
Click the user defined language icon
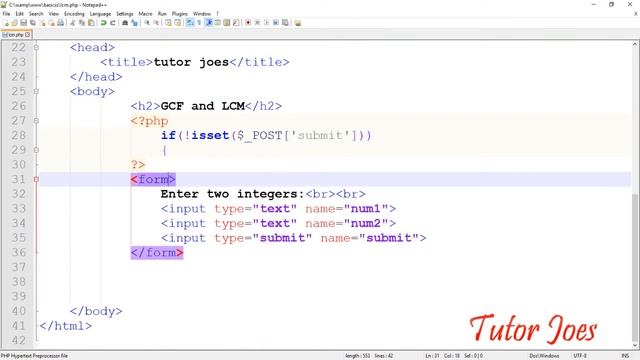pos(218,23)
